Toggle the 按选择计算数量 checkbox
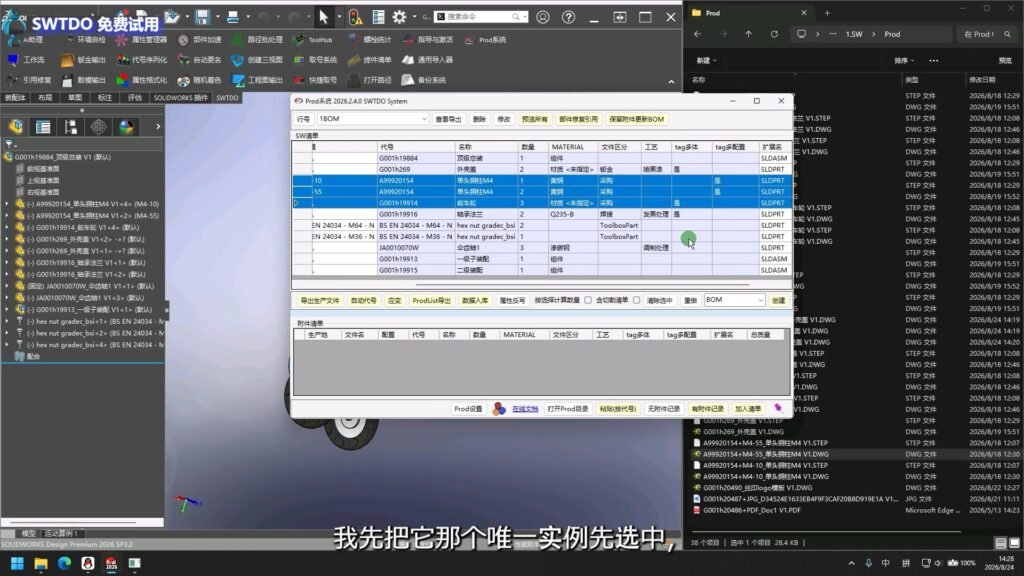The width and height of the screenshot is (1024, 576). coord(588,300)
